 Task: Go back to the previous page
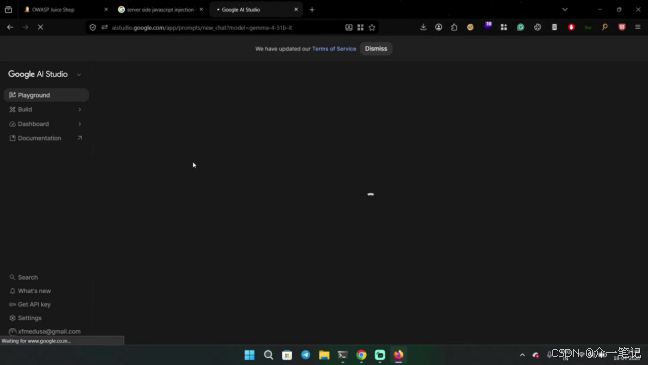[10, 27]
